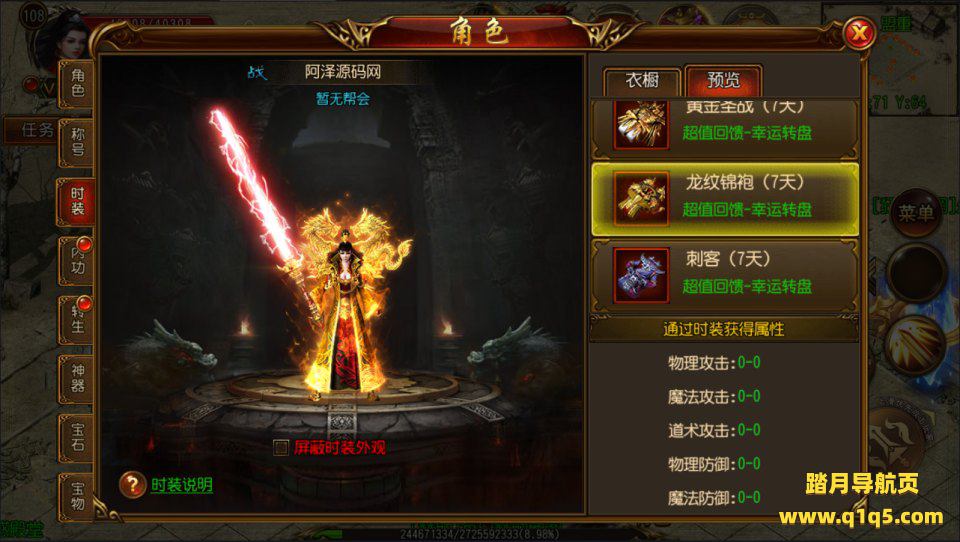
Task: Click the 黄金圣战 costume icon
Action: click(x=641, y=125)
